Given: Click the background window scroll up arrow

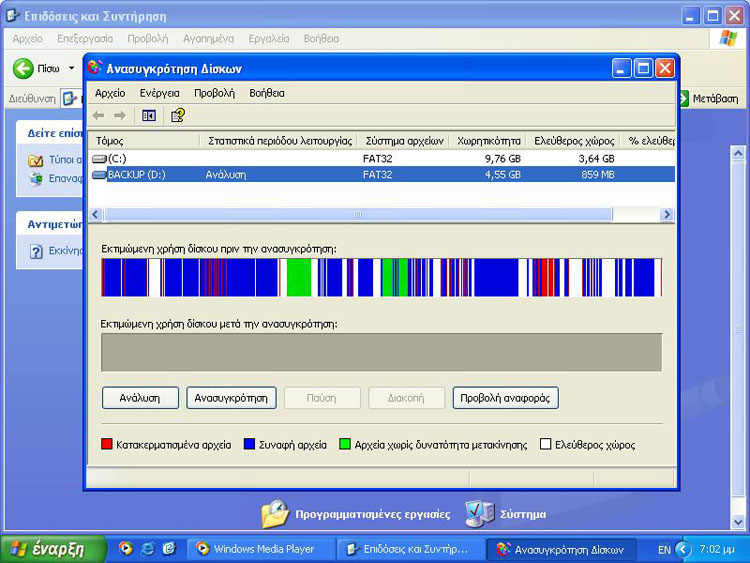Looking at the screenshot, I should [x=738, y=153].
